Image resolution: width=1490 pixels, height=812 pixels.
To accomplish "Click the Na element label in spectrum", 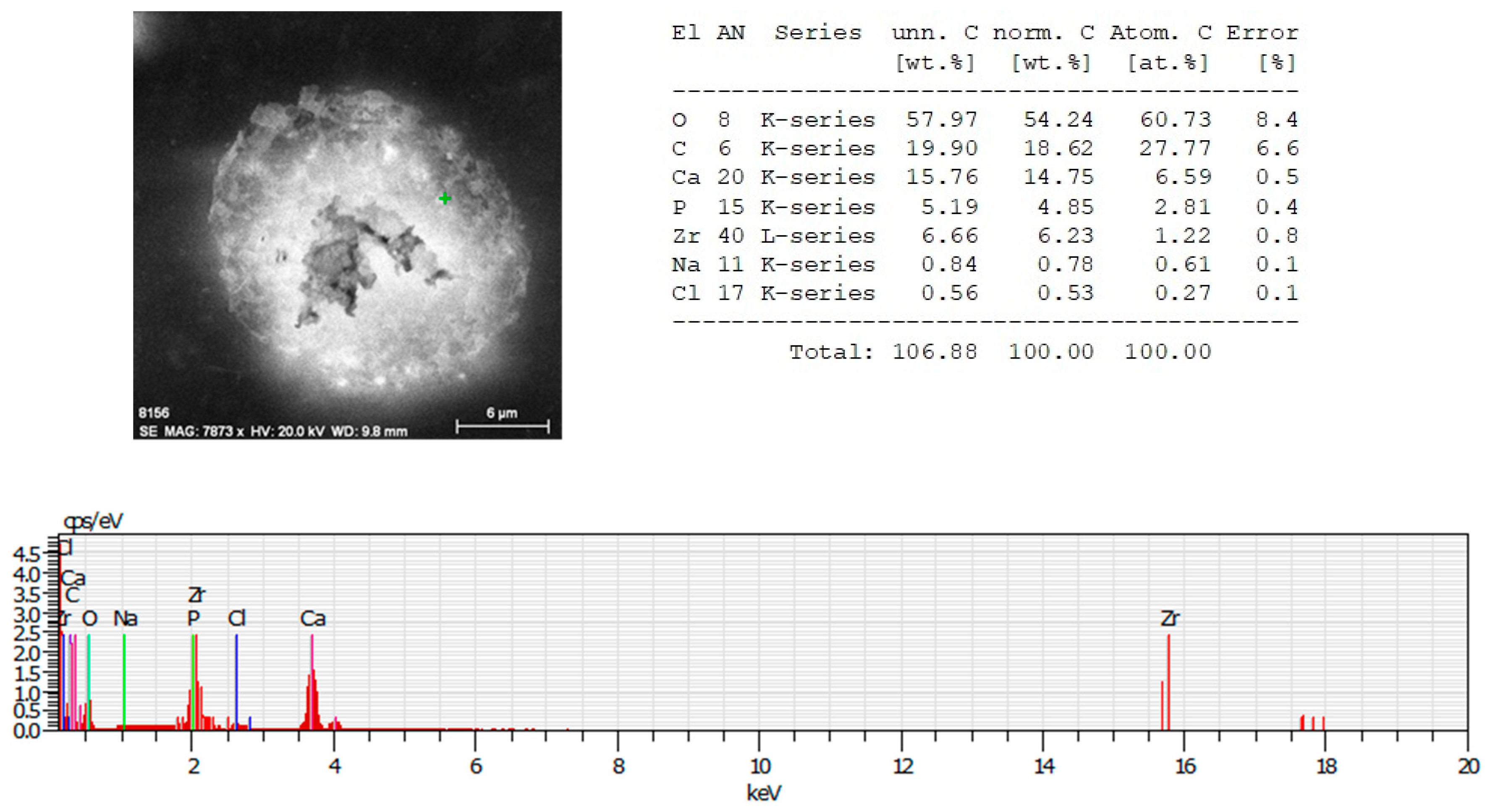I will tap(125, 619).
